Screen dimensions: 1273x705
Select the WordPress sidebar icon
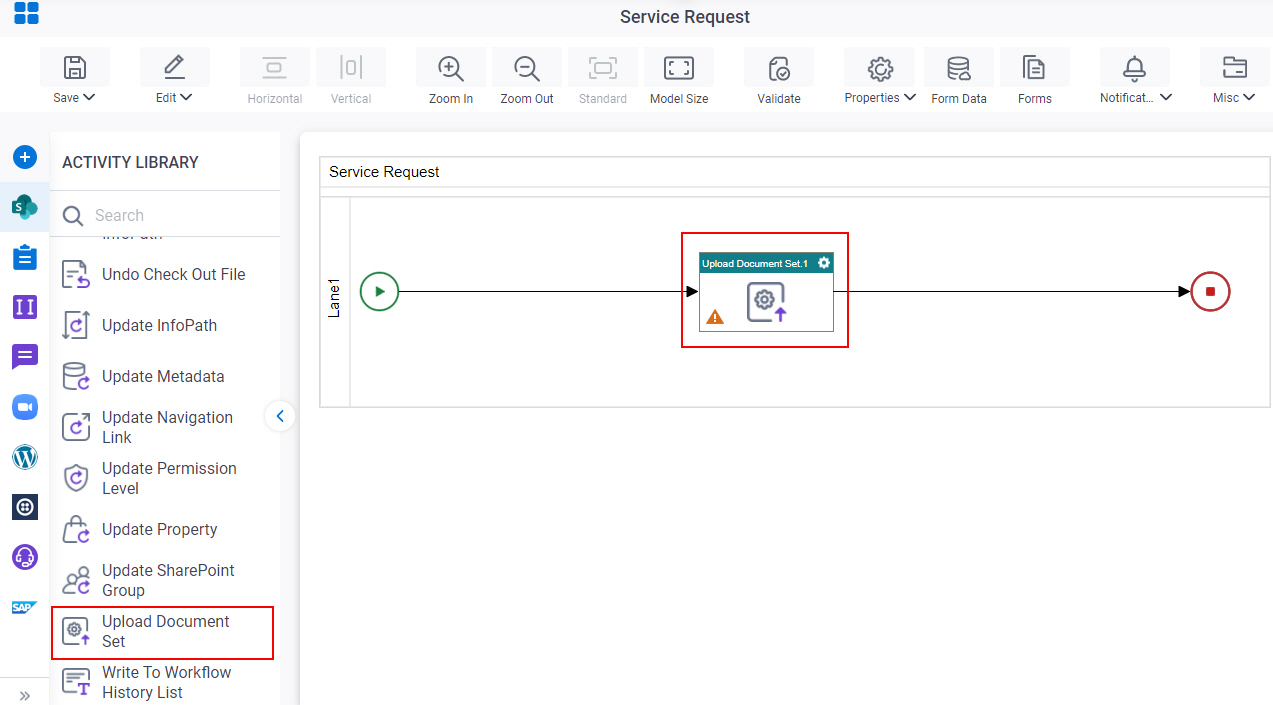[x=25, y=457]
